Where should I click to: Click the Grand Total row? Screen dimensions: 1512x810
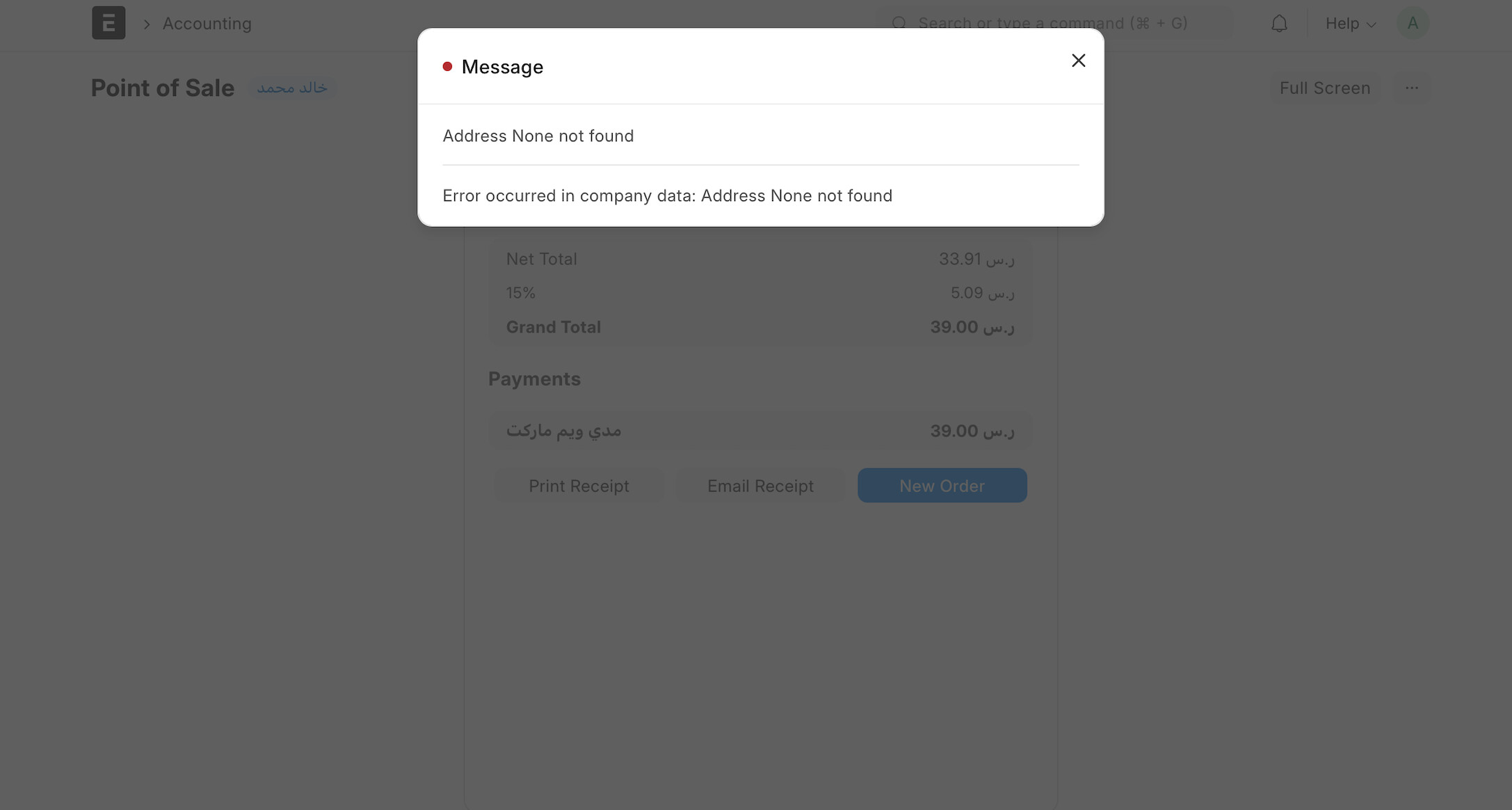coord(760,327)
